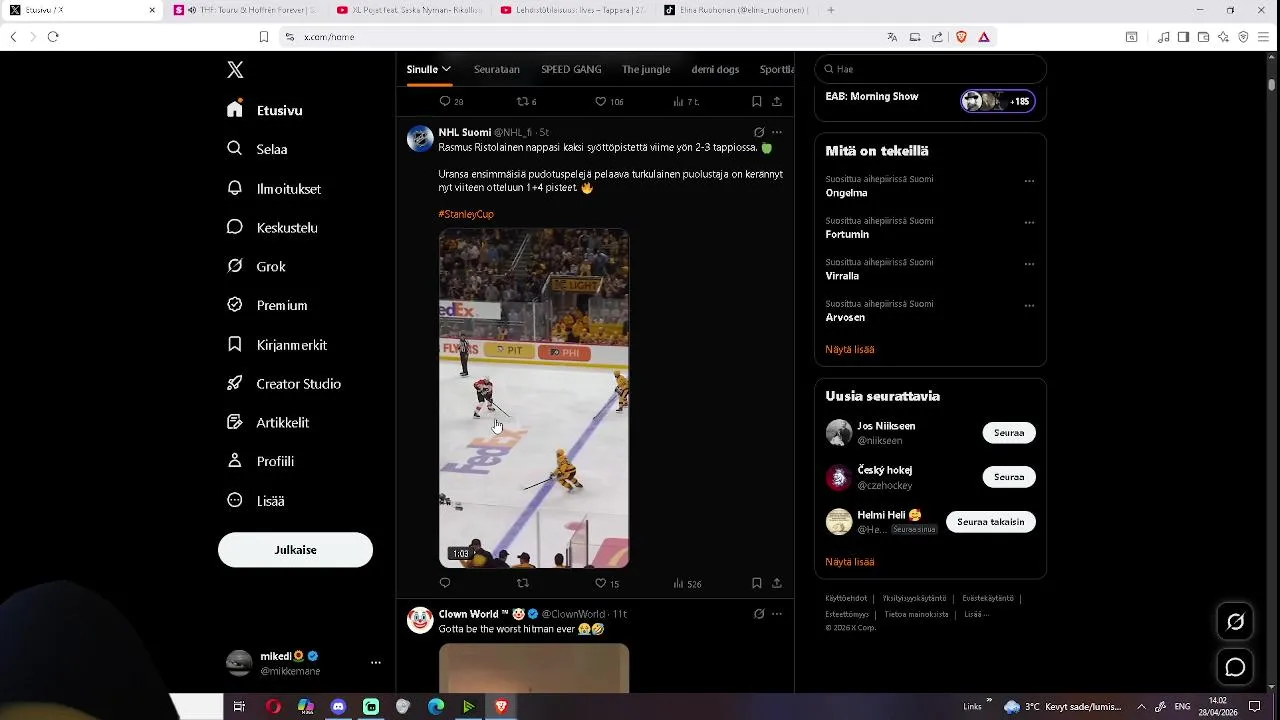The width and height of the screenshot is (1280, 720).
Task: Open Fortumin trend options dots
Action: [1029, 223]
